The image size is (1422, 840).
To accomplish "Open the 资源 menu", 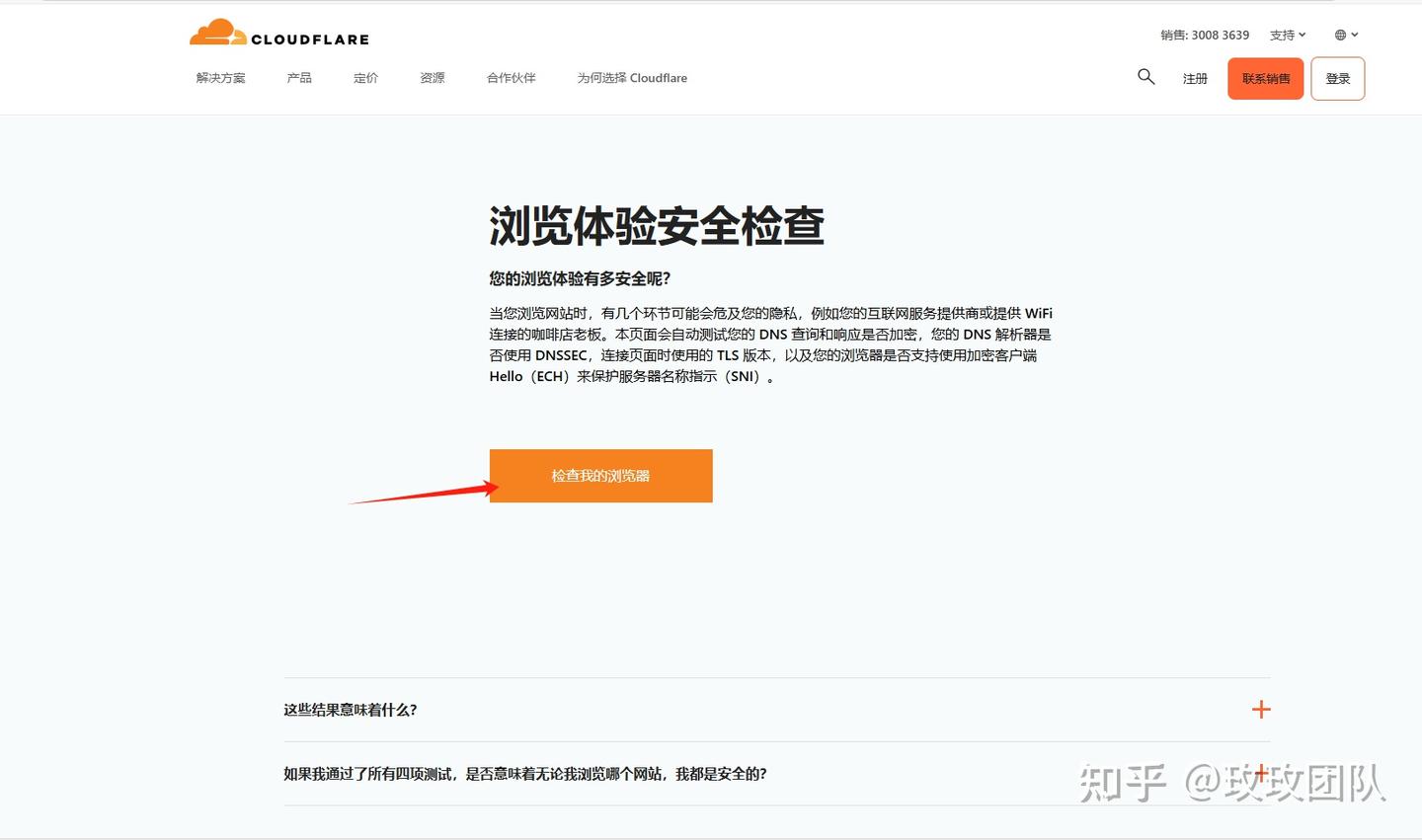I will tap(432, 78).
